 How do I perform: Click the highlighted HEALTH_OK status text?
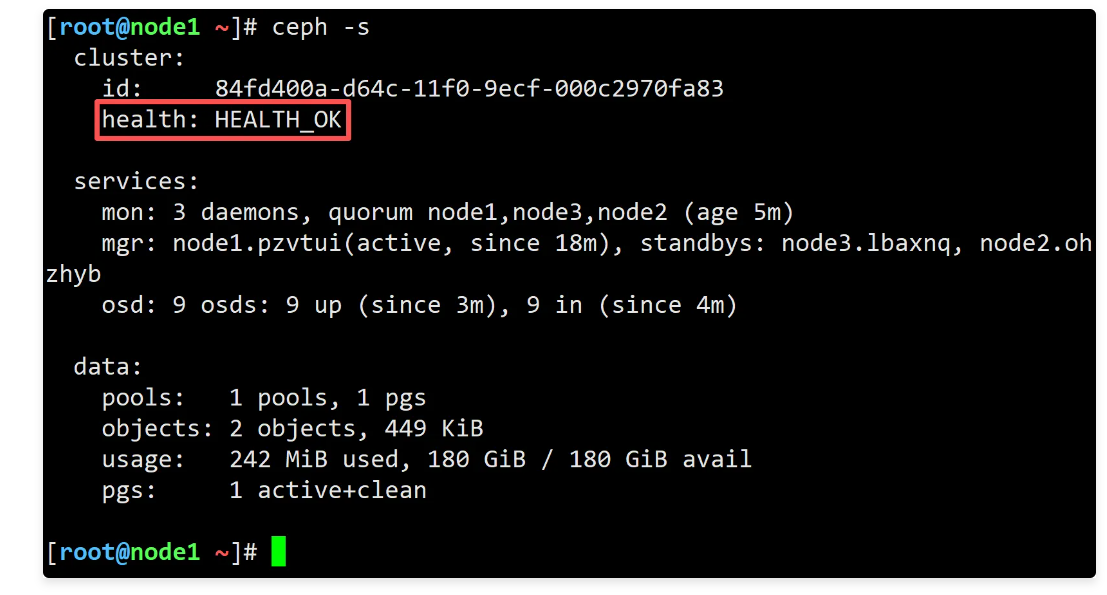278,120
